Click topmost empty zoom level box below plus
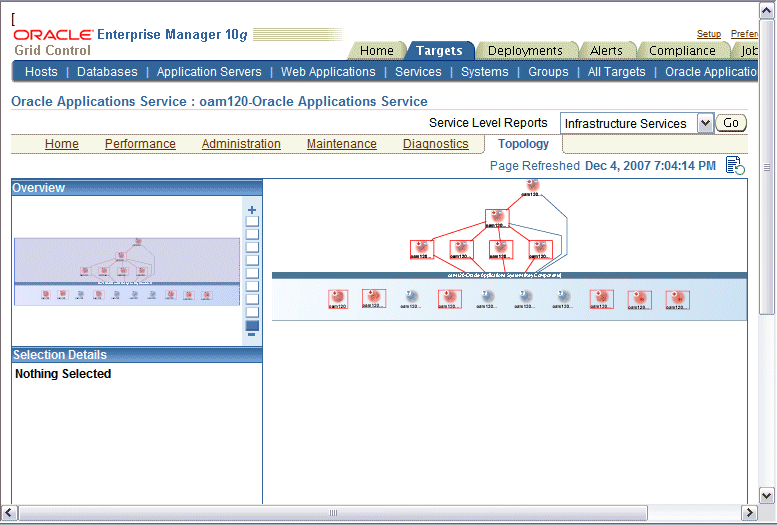Viewport: 777px width, 525px height. point(252,221)
